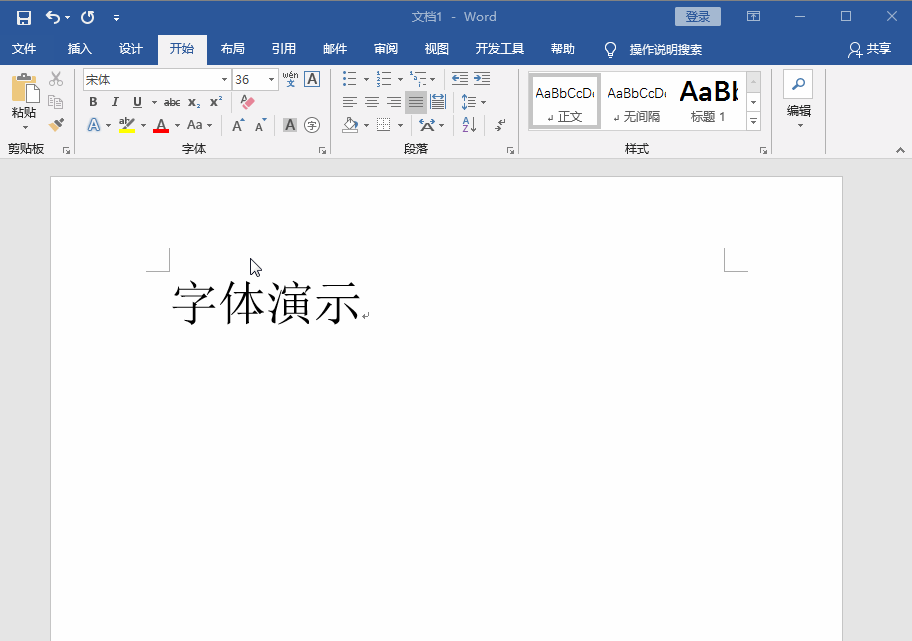The width and height of the screenshot is (912, 641).
Task: Click the Save icon on quick access toolbar
Action: pos(23,16)
